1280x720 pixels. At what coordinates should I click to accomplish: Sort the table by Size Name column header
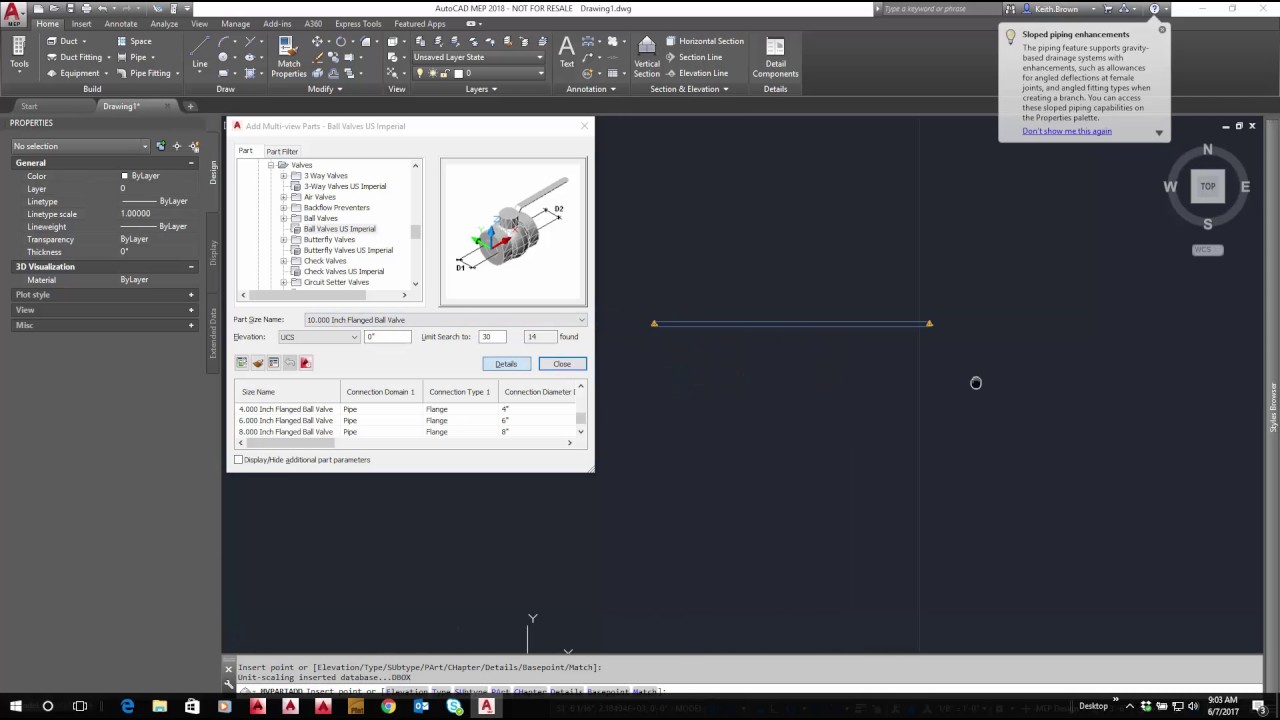pyautogui.click(x=288, y=392)
